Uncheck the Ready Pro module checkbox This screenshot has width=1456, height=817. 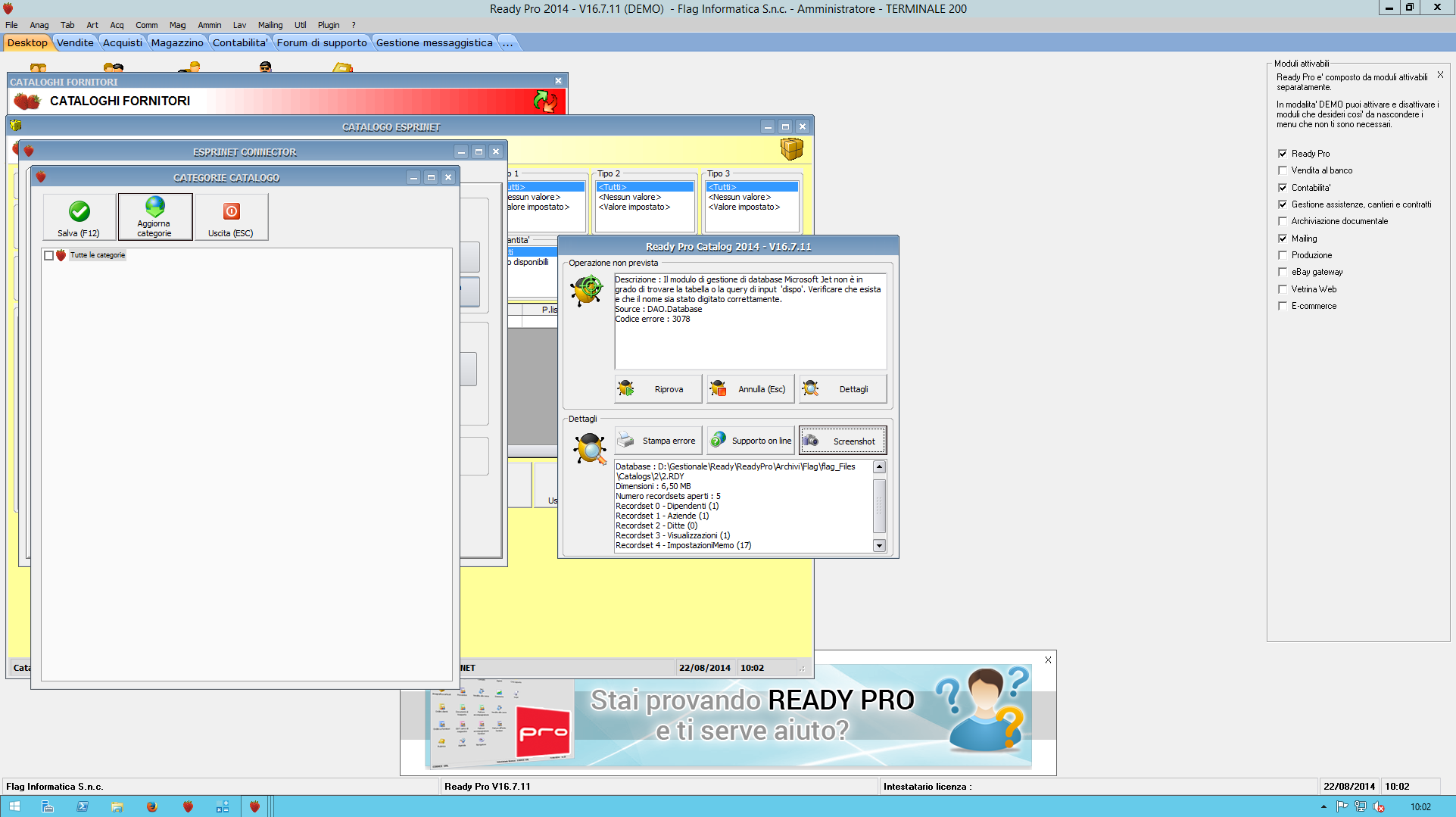click(1283, 154)
